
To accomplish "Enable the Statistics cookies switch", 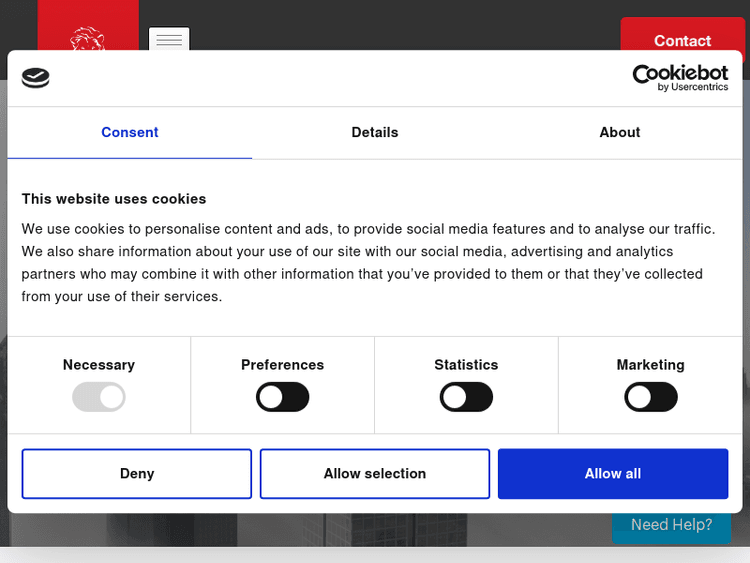I will (x=466, y=397).
